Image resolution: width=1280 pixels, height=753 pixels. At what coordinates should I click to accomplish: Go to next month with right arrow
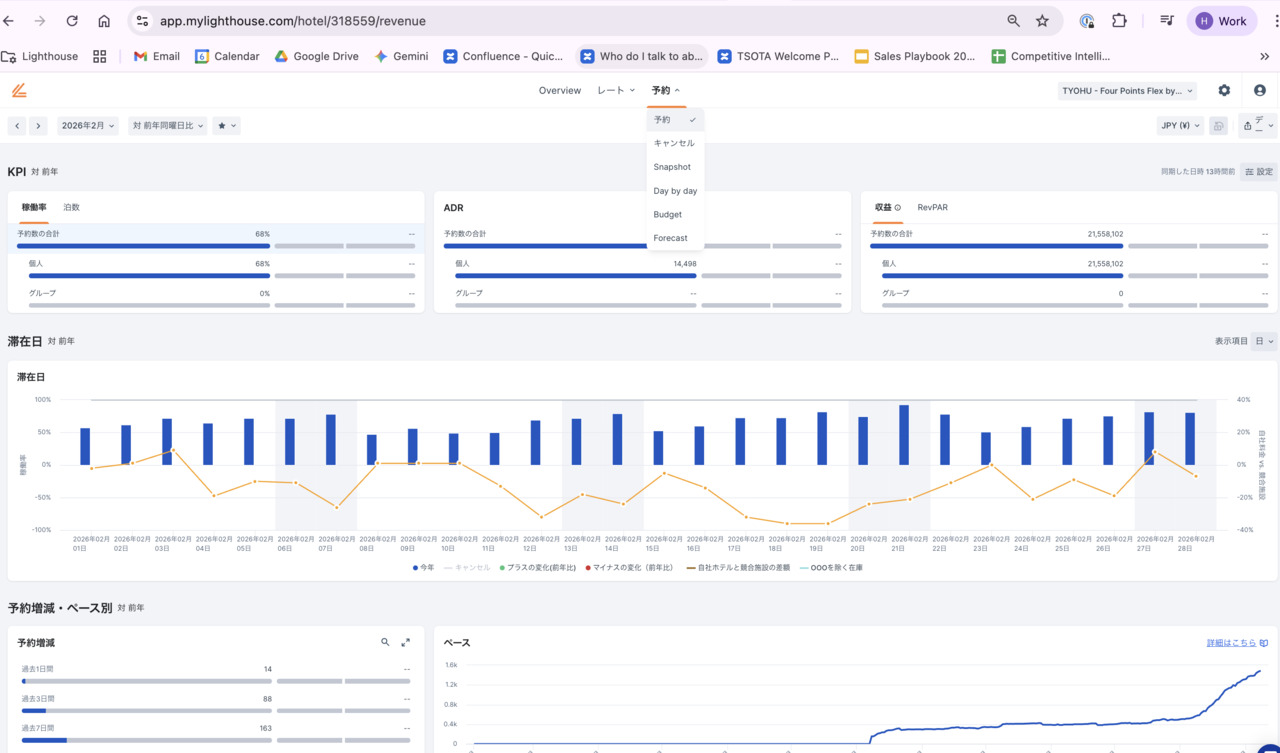(x=38, y=126)
